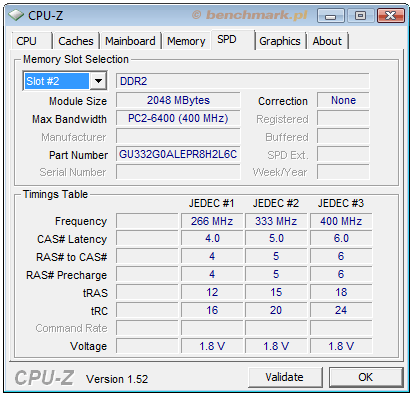
Task: Click tRAS value 18
Action: click(341, 292)
